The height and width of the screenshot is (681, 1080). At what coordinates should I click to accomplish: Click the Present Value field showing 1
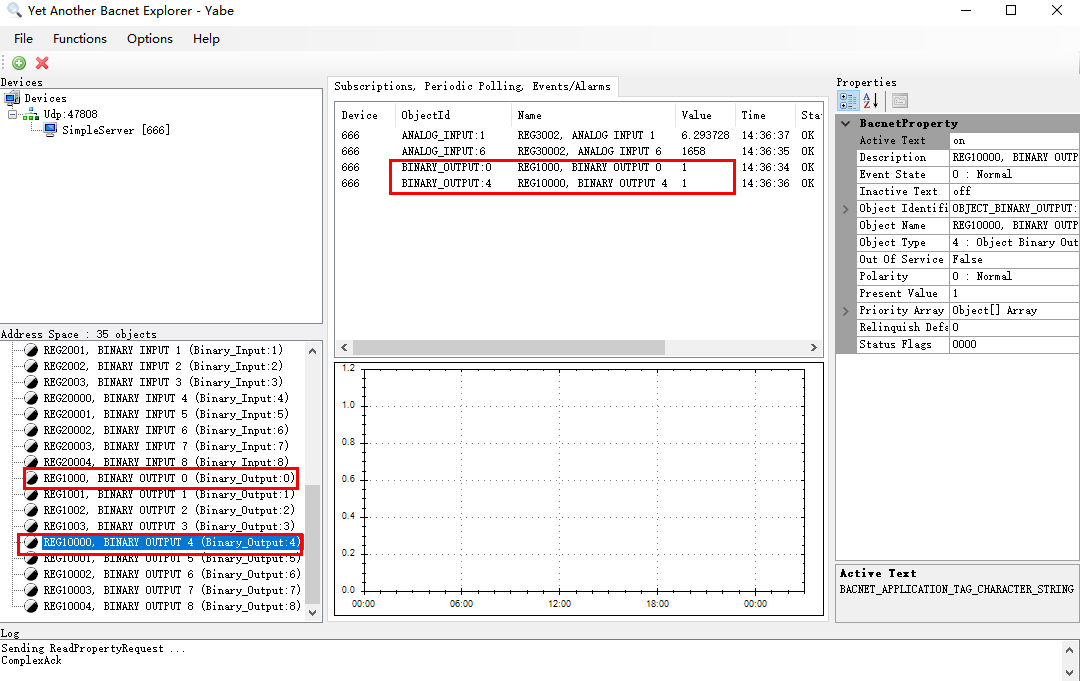tap(1014, 293)
